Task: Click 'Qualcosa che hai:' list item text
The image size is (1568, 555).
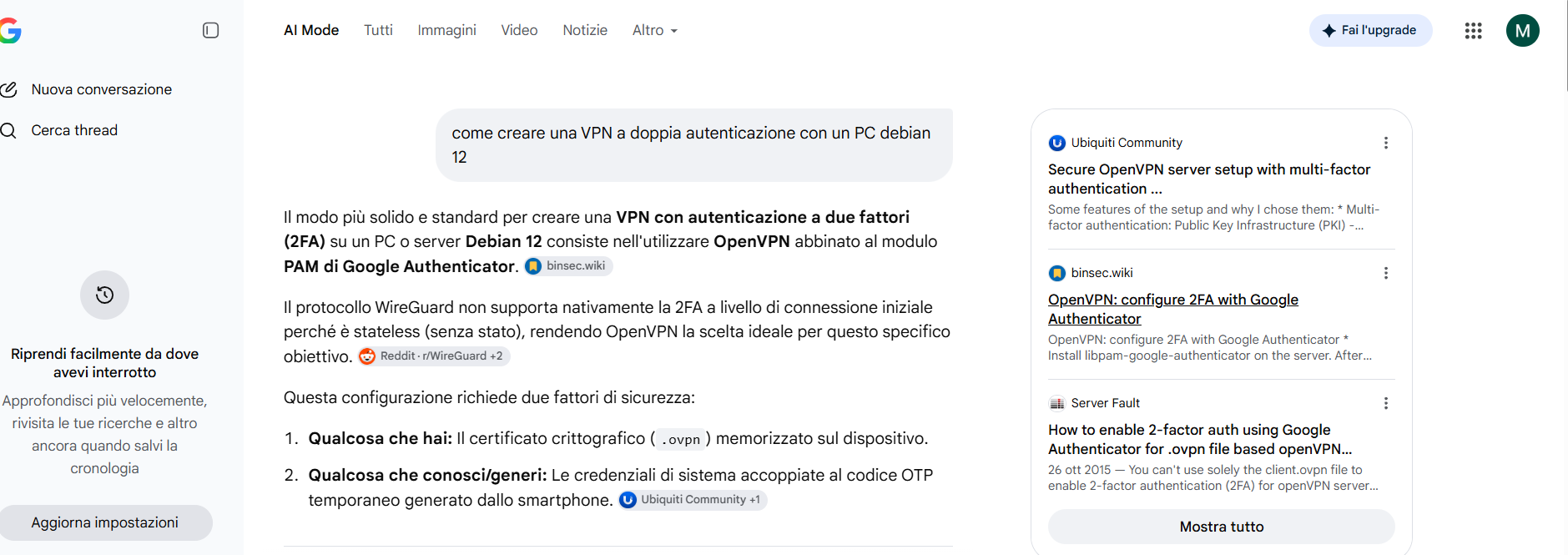Action: tap(380, 439)
